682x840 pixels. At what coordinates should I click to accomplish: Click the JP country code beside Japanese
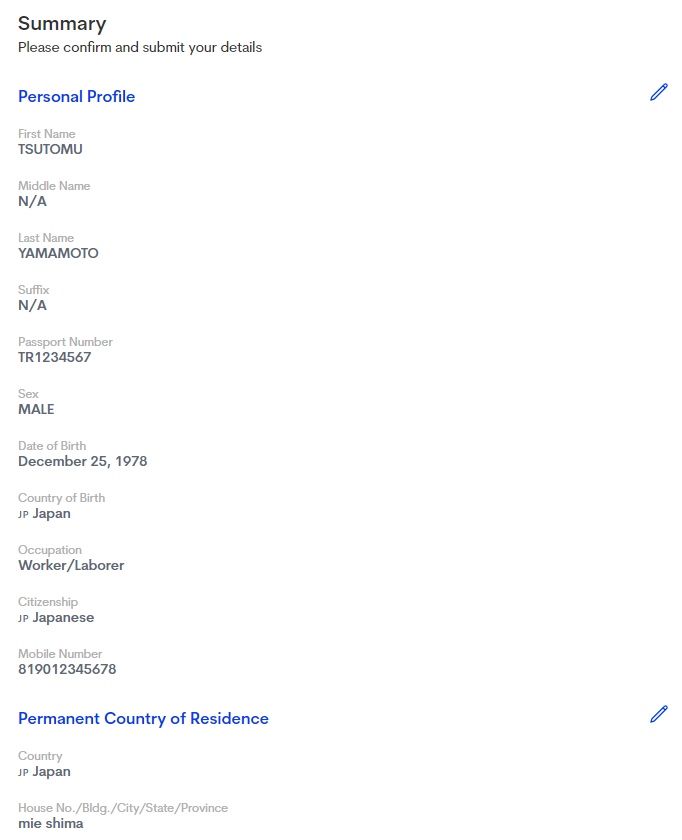pyautogui.click(x=23, y=619)
